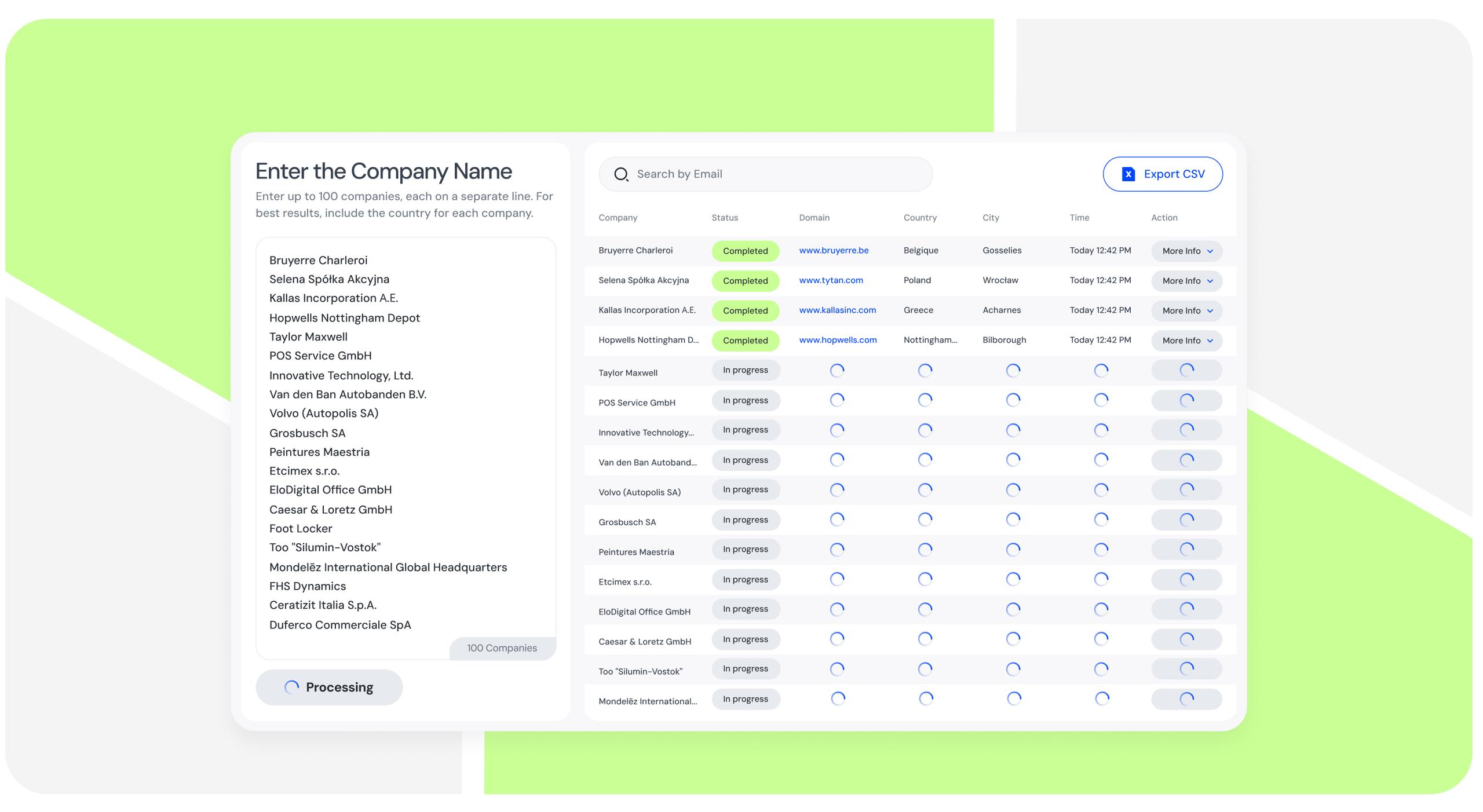Focus the Search by Email field
1483x812 pixels.
pos(776,174)
